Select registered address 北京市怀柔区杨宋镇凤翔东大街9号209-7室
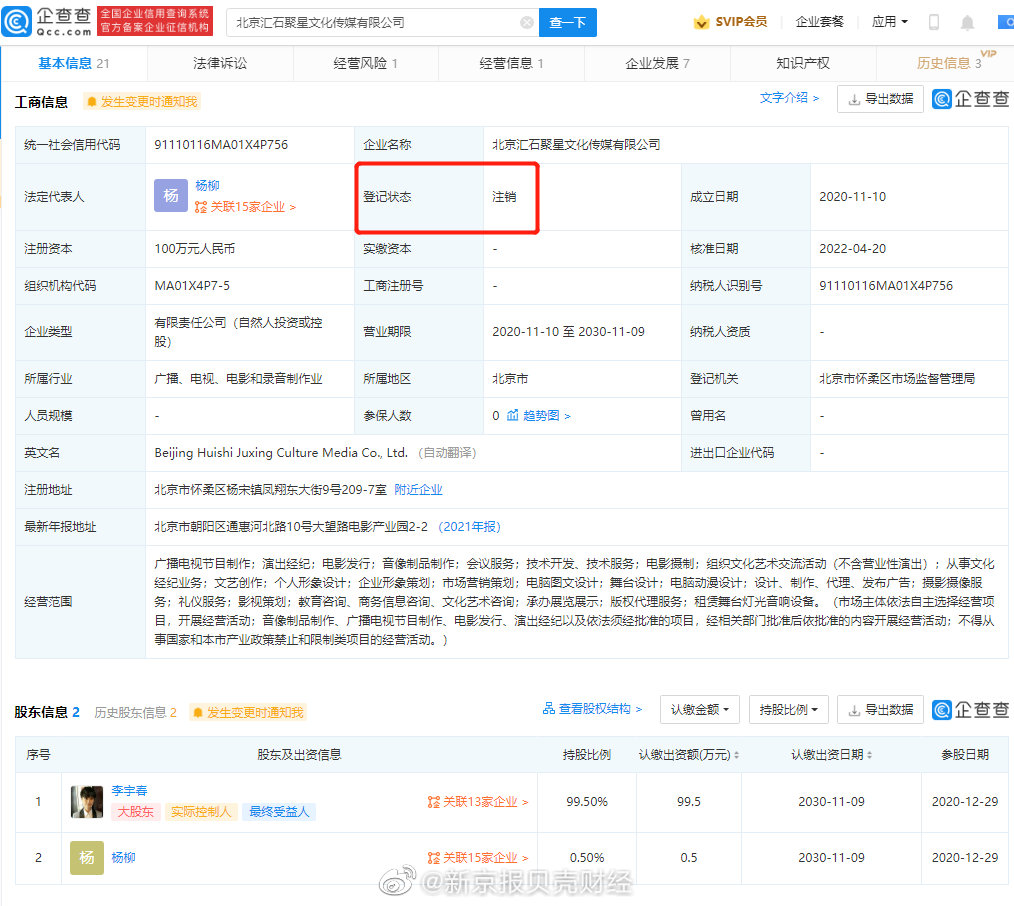This screenshot has height=906, width=1014. pos(270,490)
